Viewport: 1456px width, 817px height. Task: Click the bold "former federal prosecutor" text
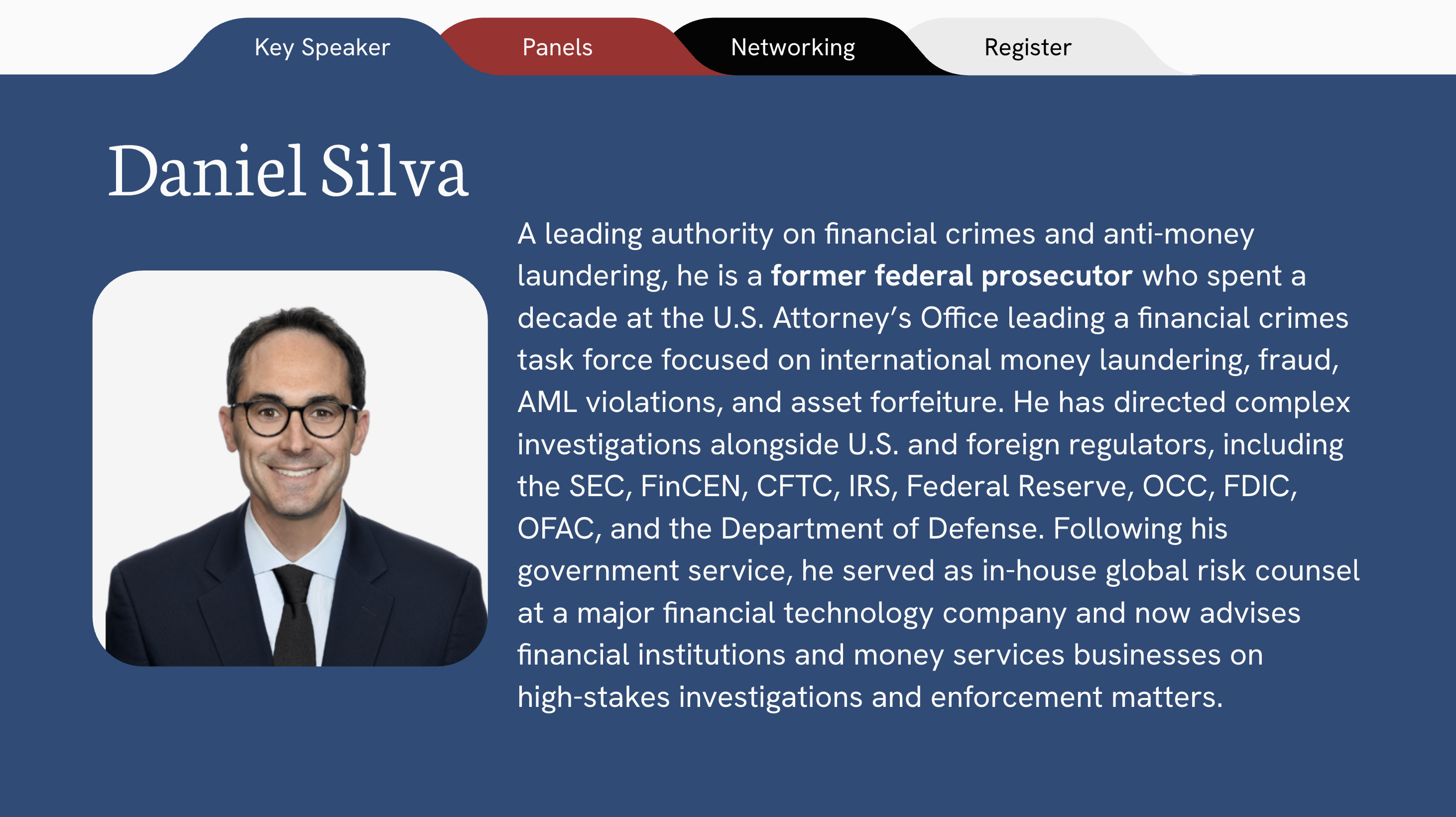pos(951,276)
